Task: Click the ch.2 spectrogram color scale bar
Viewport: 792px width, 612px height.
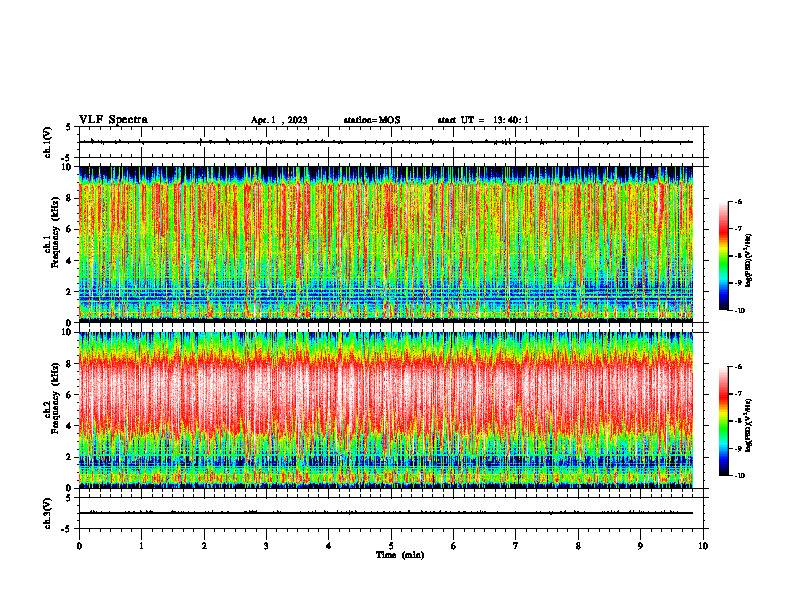Action: click(x=724, y=421)
